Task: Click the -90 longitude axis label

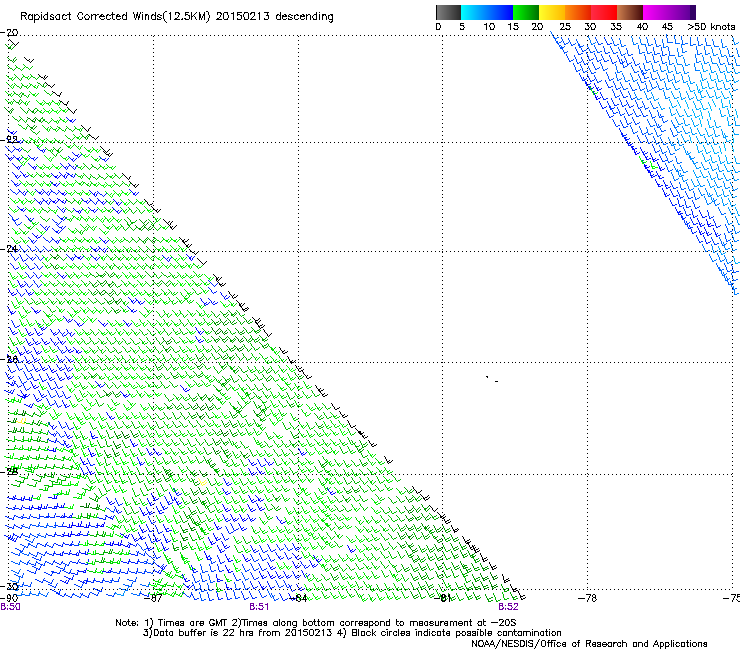Action: point(9,598)
